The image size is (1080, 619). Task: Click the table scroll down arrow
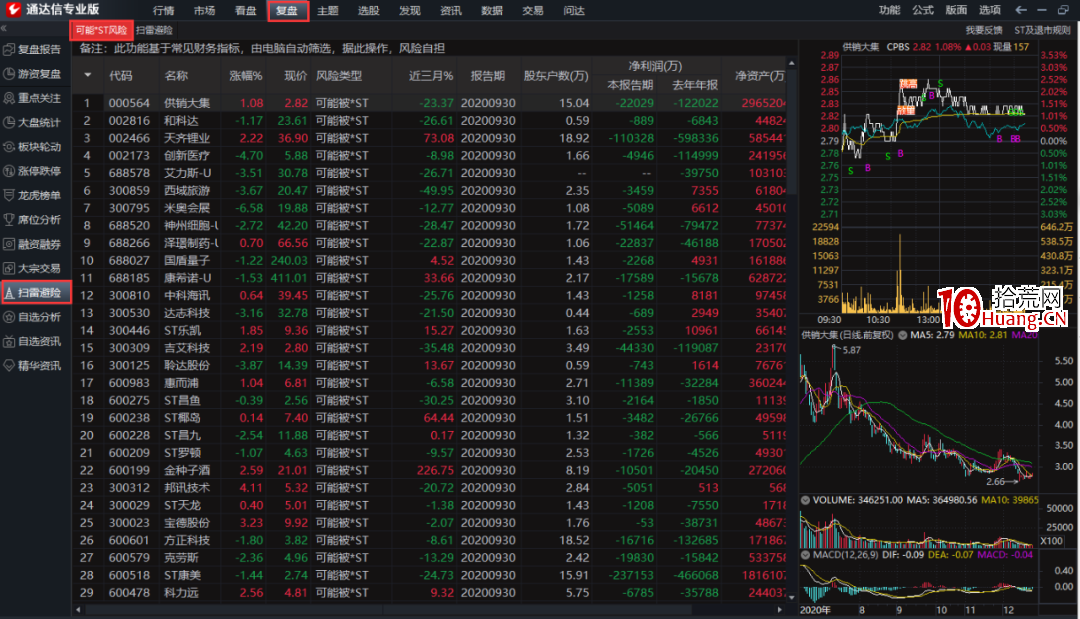(791, 598)
